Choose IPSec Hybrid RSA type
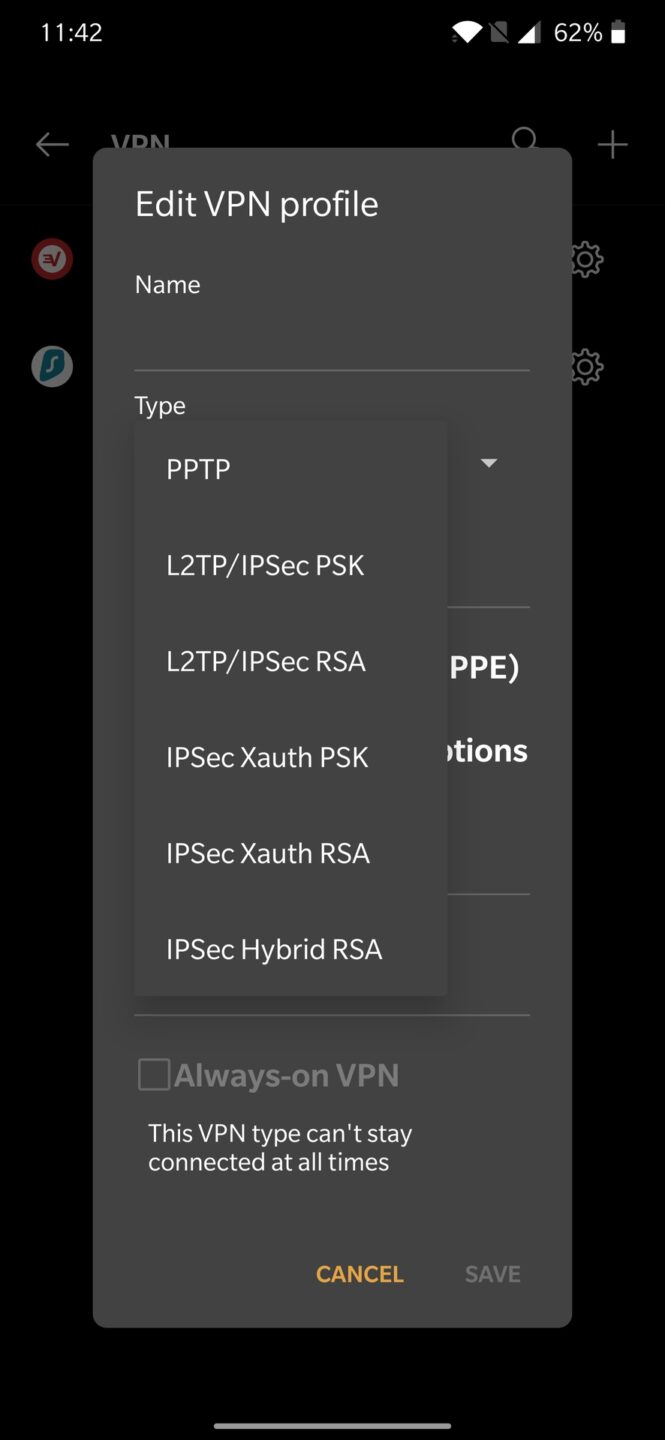665x1440 pixels. [274, 948]
